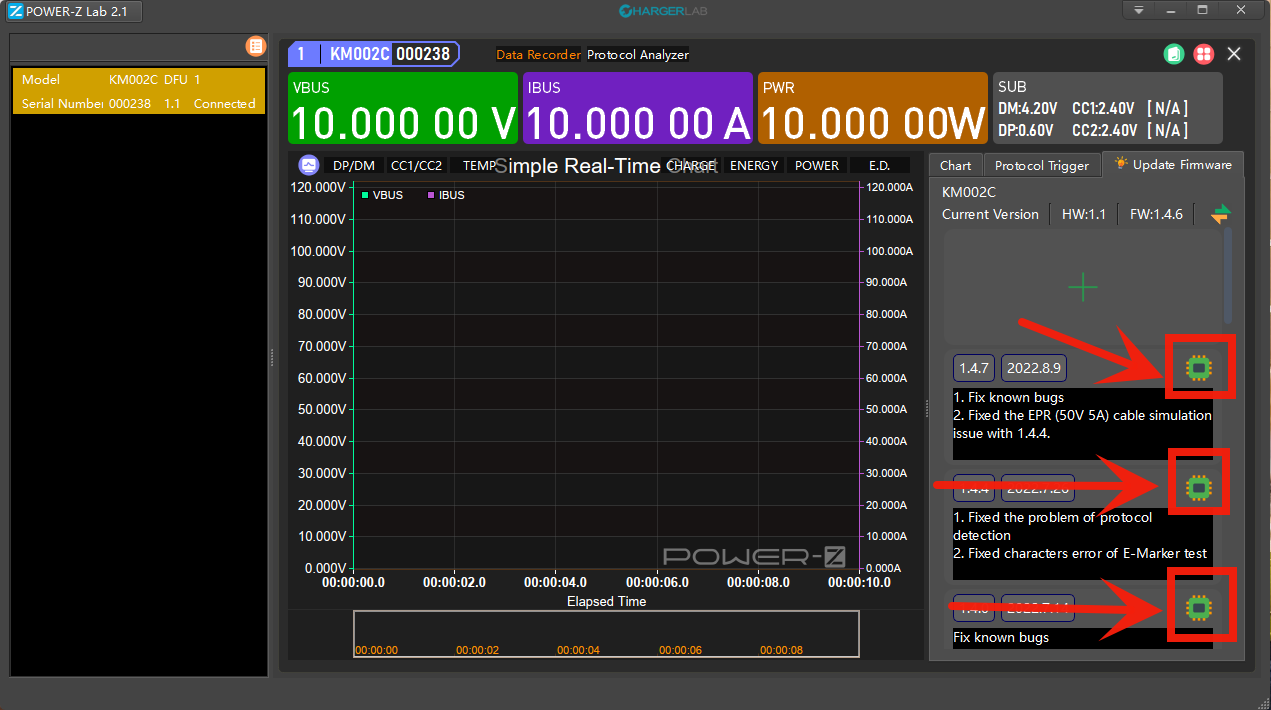Click the 2022.8.9 release date button
The height and width of the screenshot is (710, 1271).
click(1034, 367)
